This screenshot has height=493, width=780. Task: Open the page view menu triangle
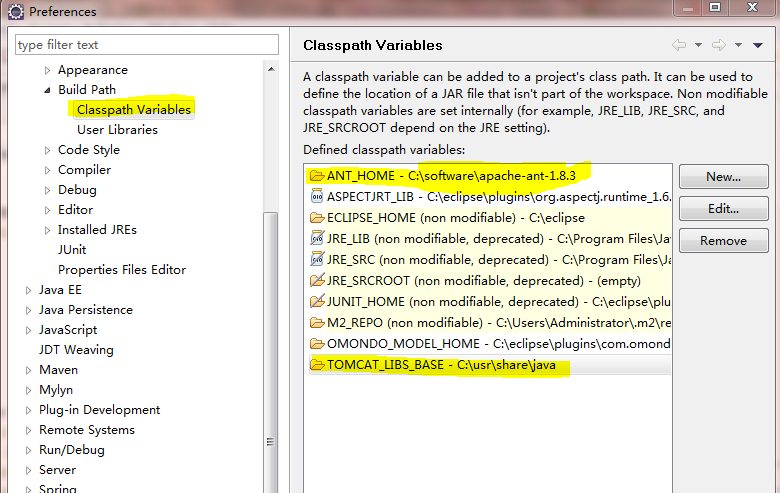(758, 45)
